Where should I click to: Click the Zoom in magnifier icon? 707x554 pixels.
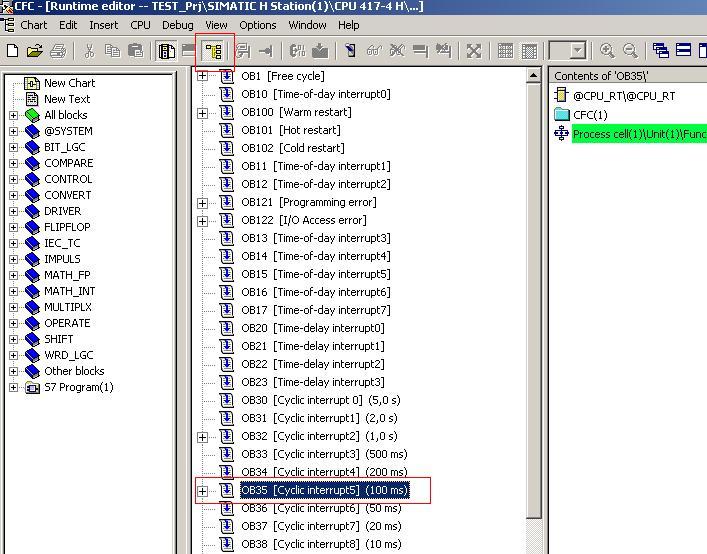click(x=607, y=50)
